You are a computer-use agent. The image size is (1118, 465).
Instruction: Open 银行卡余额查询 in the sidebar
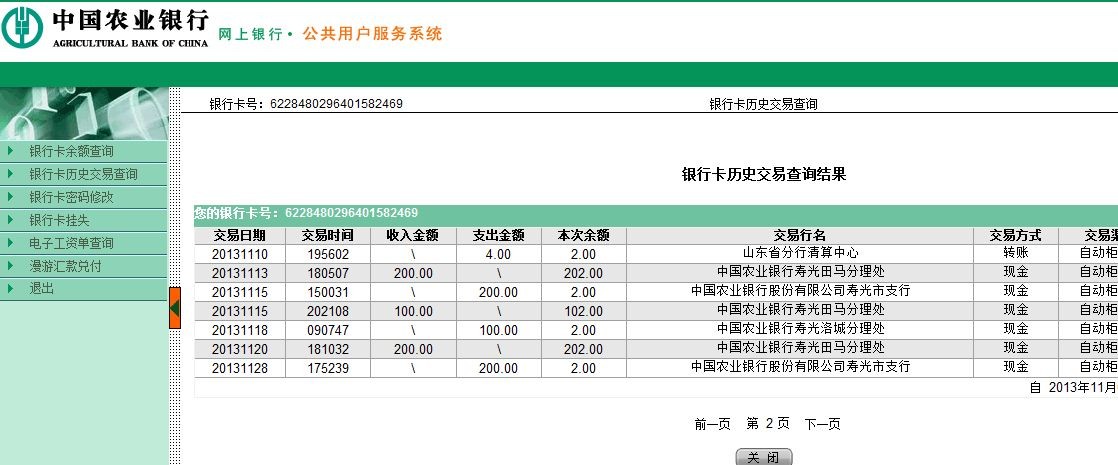[71, 151]
